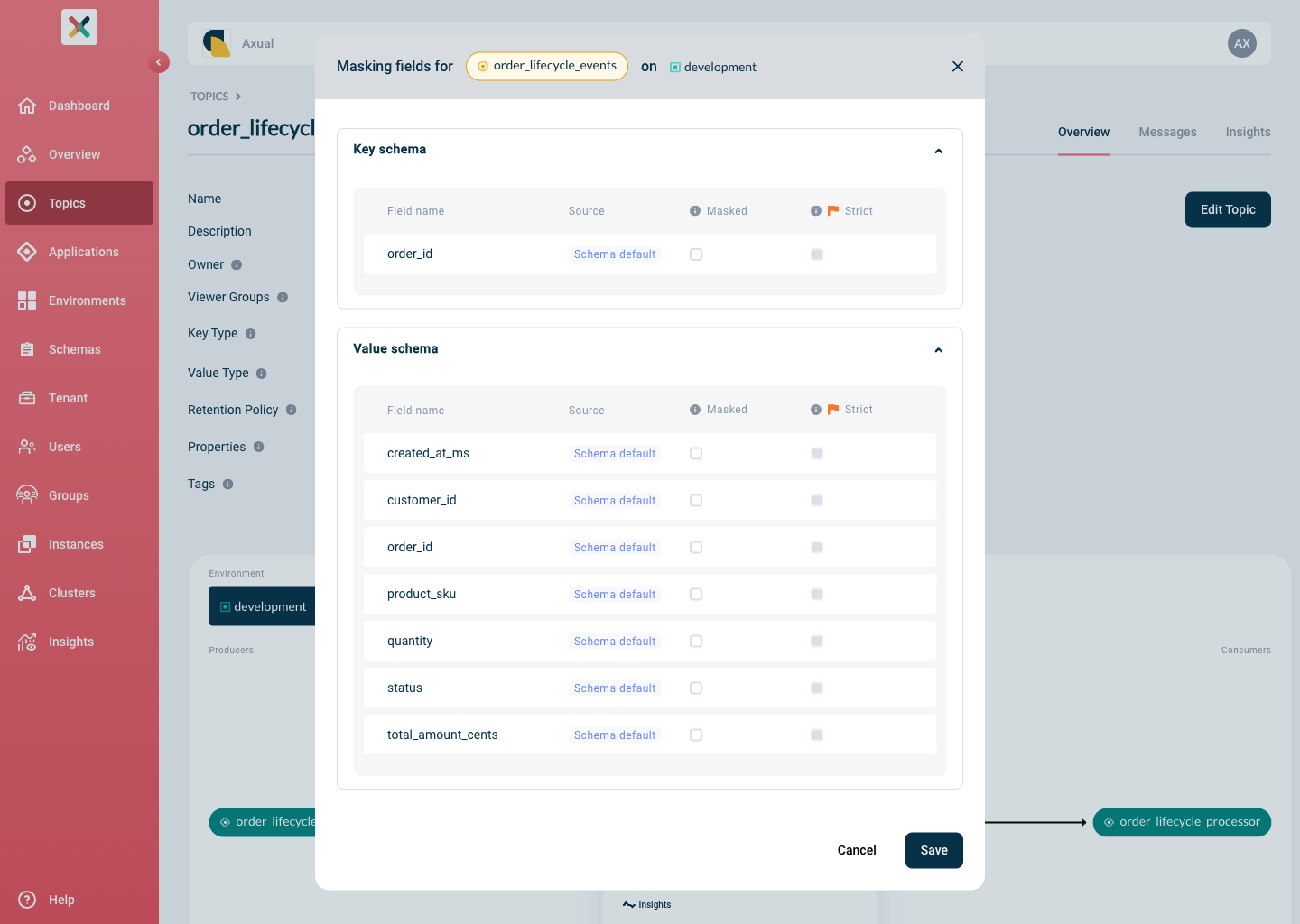Click the Environments grid icon
This screenshot has height=924, width=1300.
pos(27,300)
